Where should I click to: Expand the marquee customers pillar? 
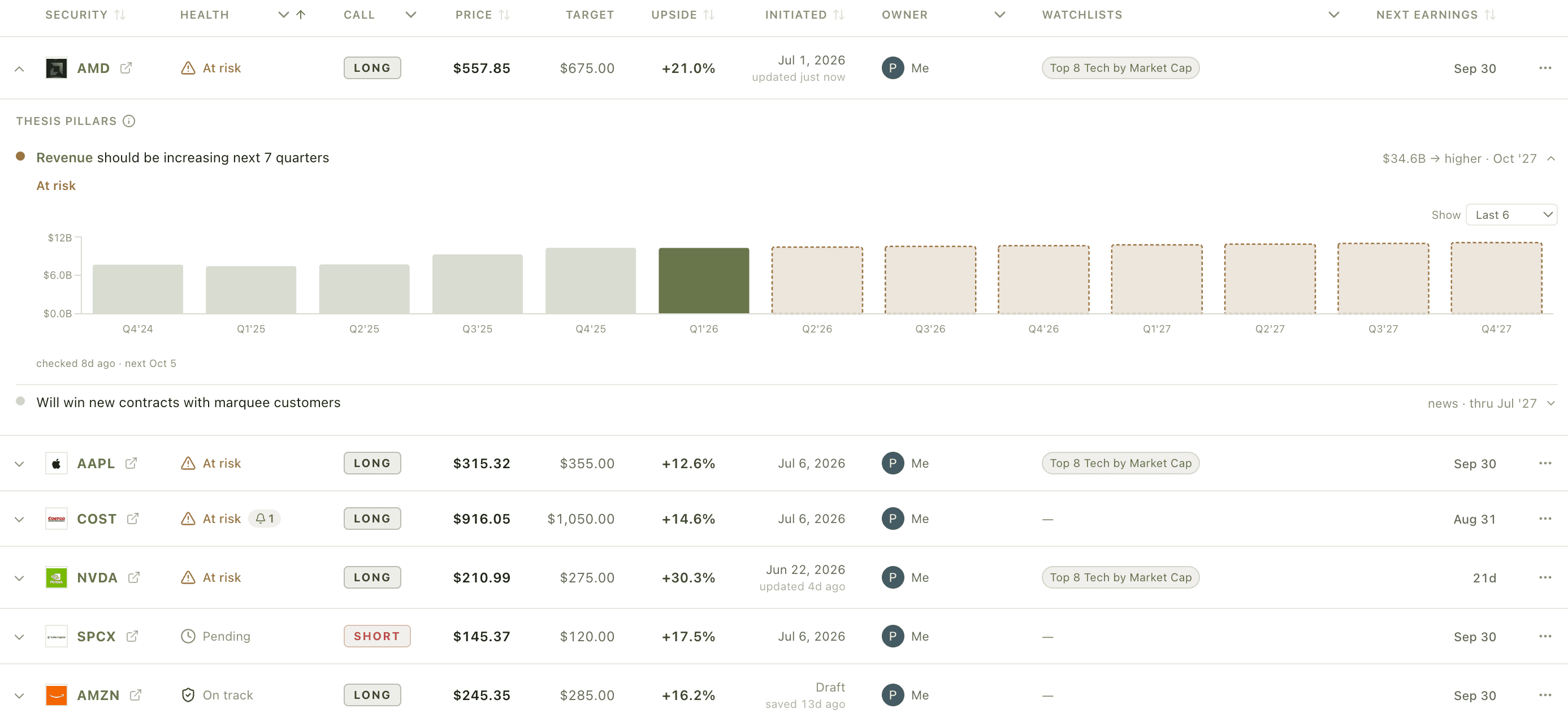1551,403
